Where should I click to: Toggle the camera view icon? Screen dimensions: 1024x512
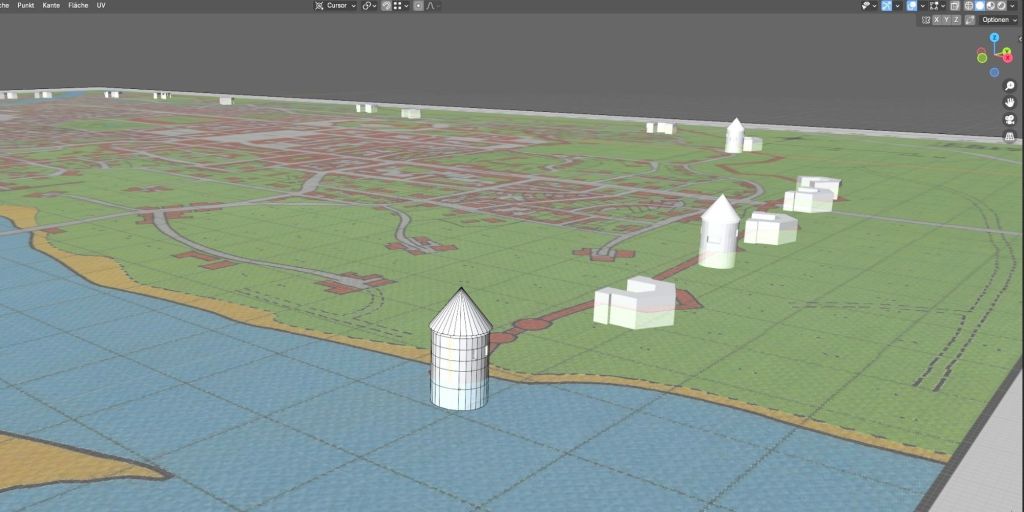[x=1010, y=119]
